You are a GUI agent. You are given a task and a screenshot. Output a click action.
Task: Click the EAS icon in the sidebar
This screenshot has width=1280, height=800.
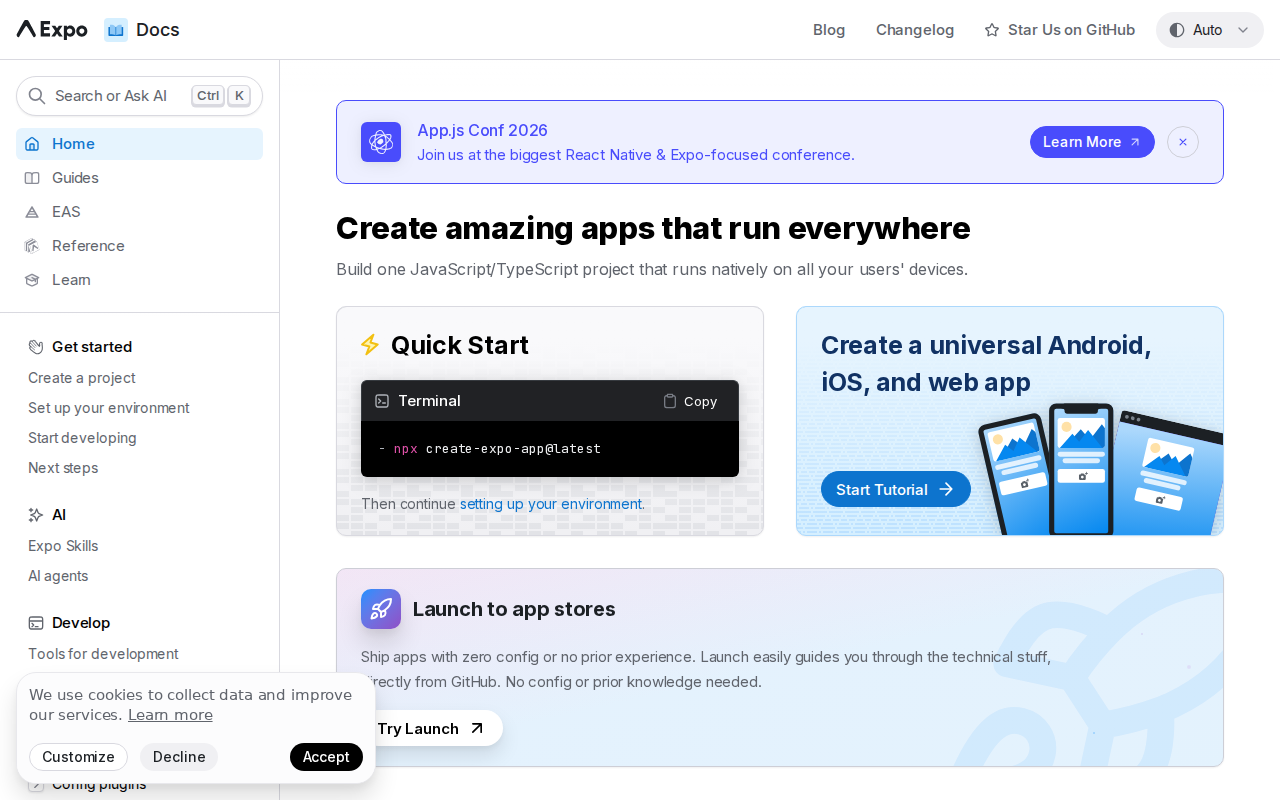(x=32, y=211)
